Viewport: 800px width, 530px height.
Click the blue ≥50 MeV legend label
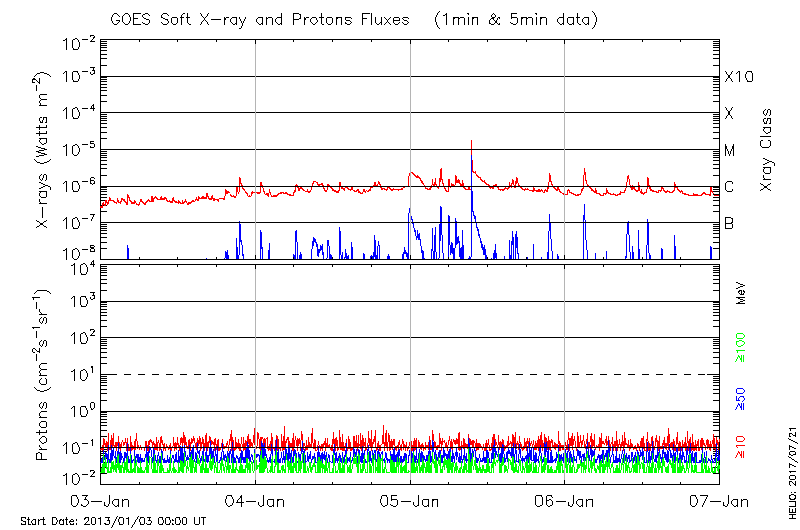tap(742, 398)
